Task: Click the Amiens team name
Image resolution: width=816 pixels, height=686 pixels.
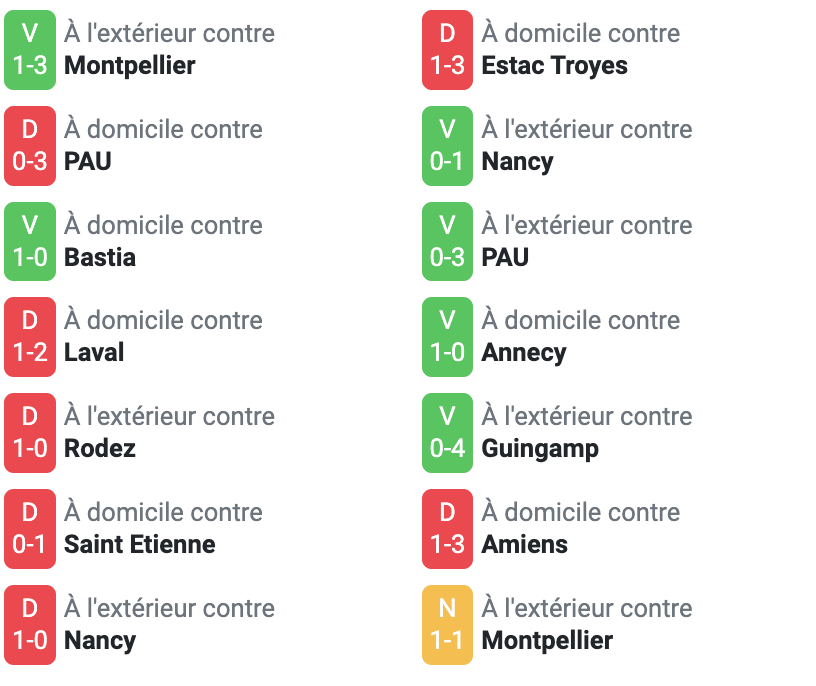Action: (525, 544)
